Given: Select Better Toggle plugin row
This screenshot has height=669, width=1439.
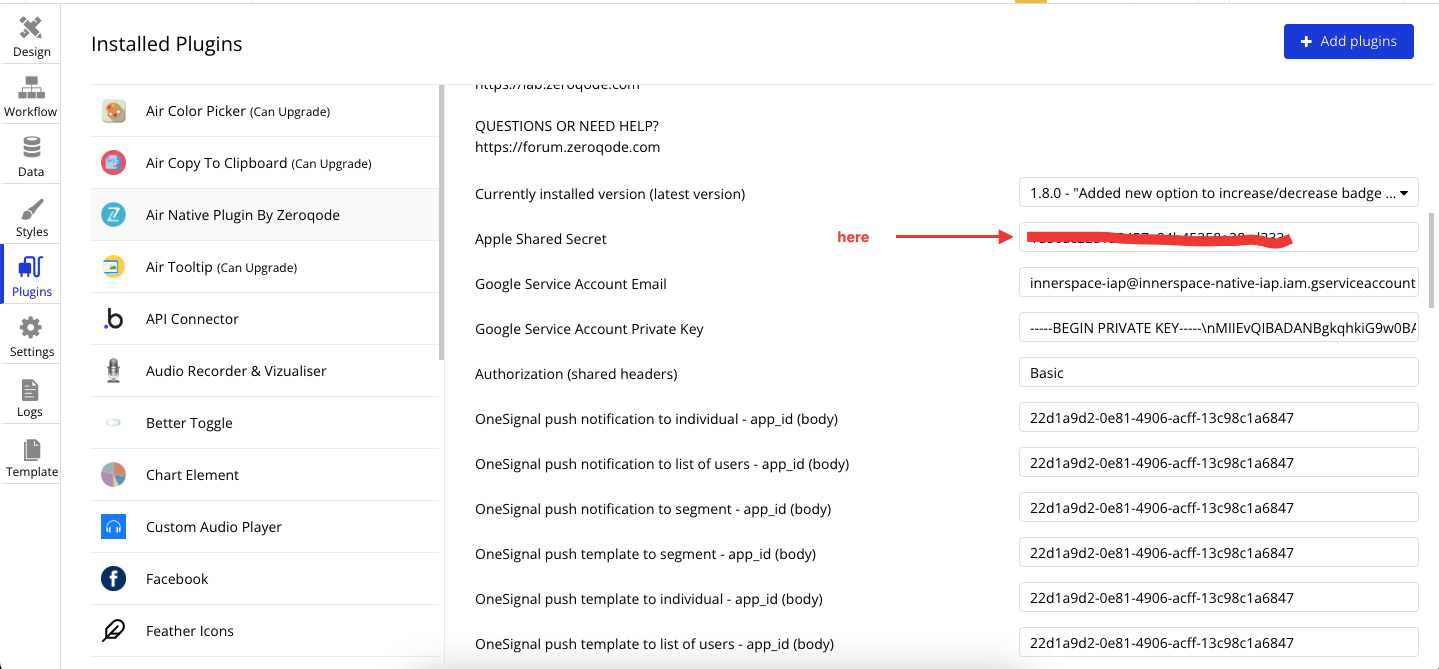Looking at the screenshot, I should click(265, 423).
